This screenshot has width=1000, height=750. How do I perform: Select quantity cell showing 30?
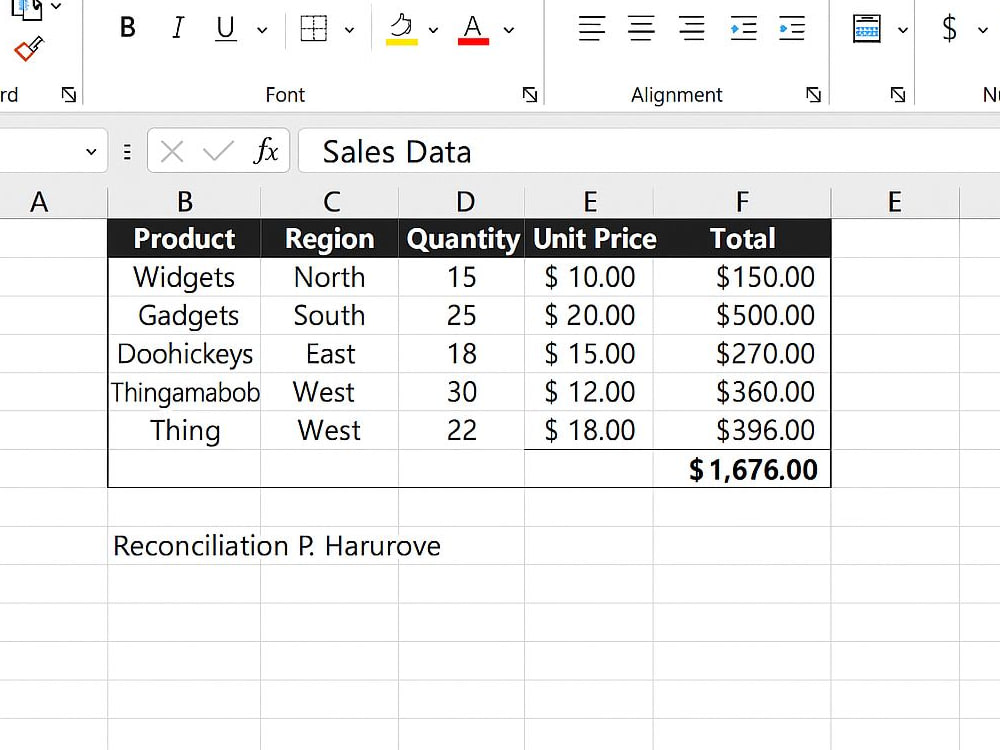pos(462,392)
